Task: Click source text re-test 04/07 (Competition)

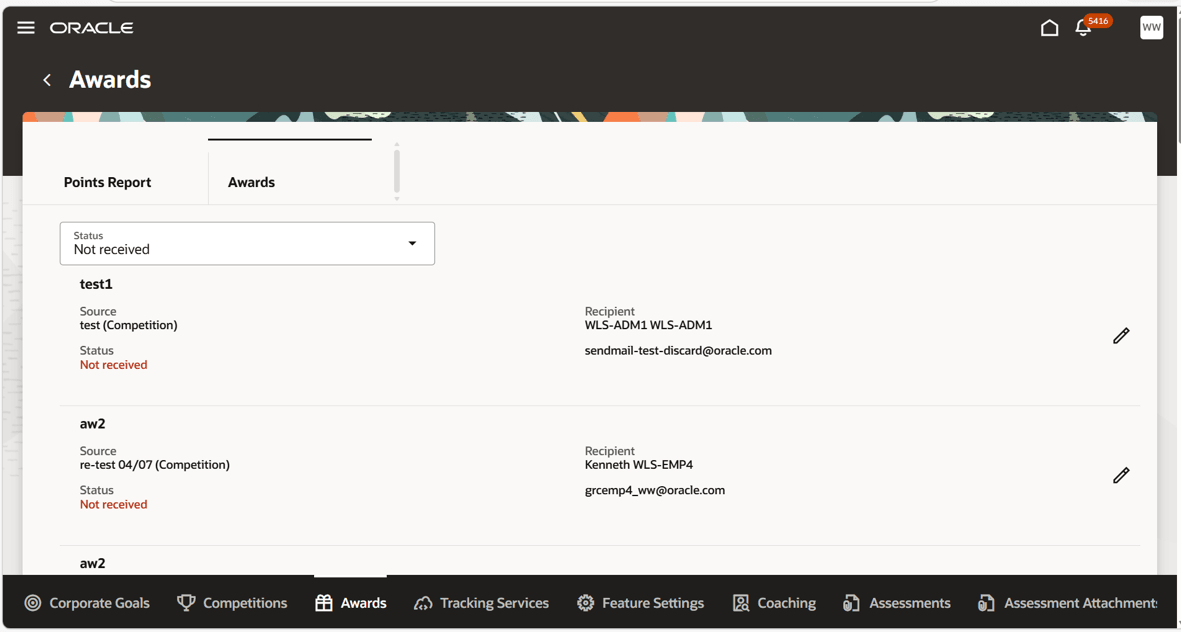Action: tap(154, 465)
